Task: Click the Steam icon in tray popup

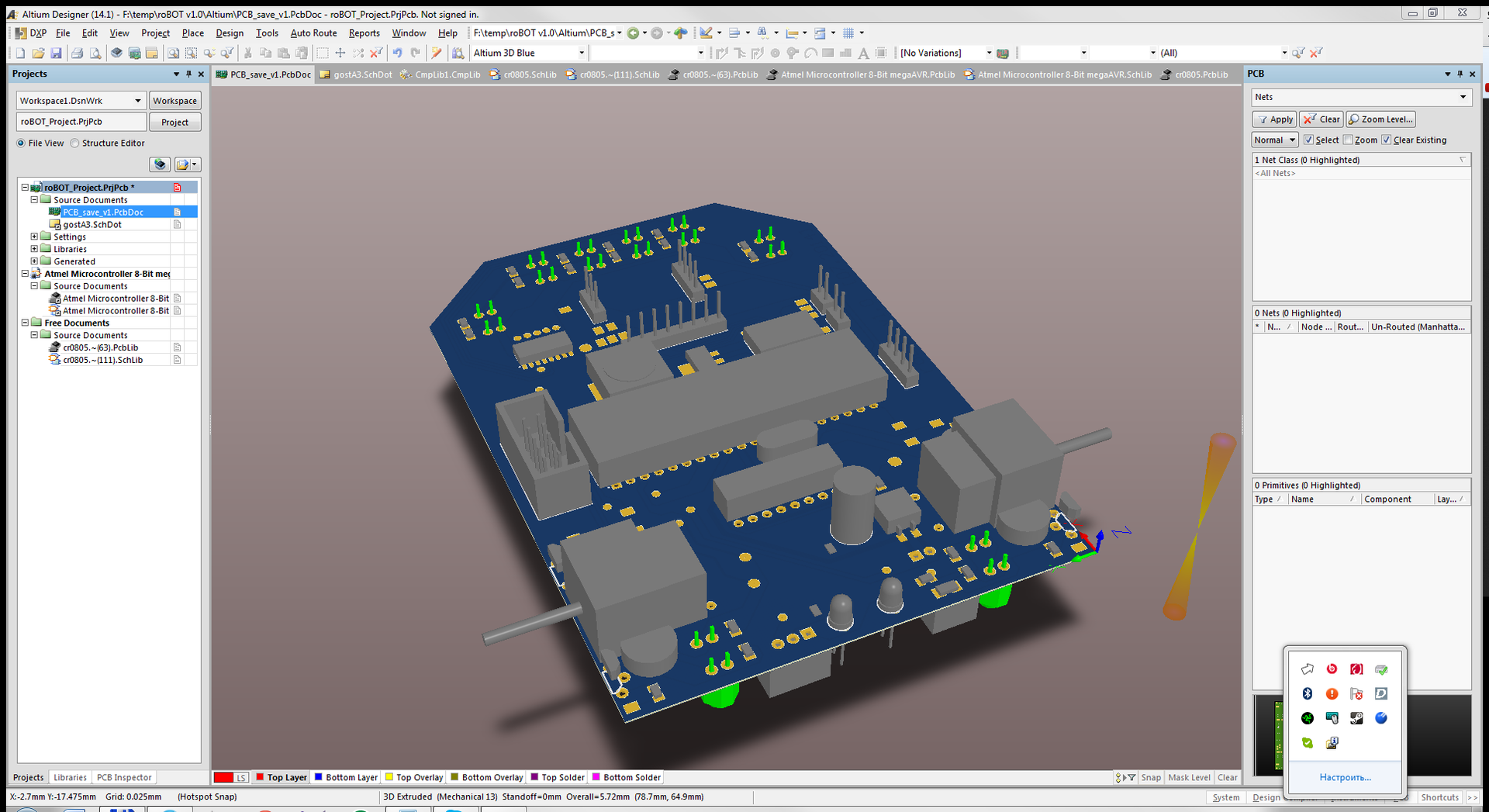Action: (x=1356, y=718)
